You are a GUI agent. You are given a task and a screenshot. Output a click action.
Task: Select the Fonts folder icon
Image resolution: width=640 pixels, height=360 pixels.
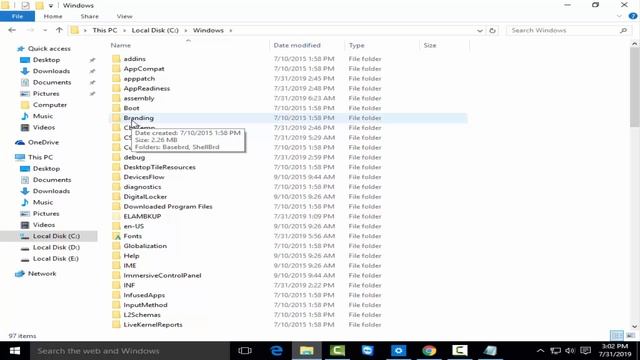click(x=116, y=236)
